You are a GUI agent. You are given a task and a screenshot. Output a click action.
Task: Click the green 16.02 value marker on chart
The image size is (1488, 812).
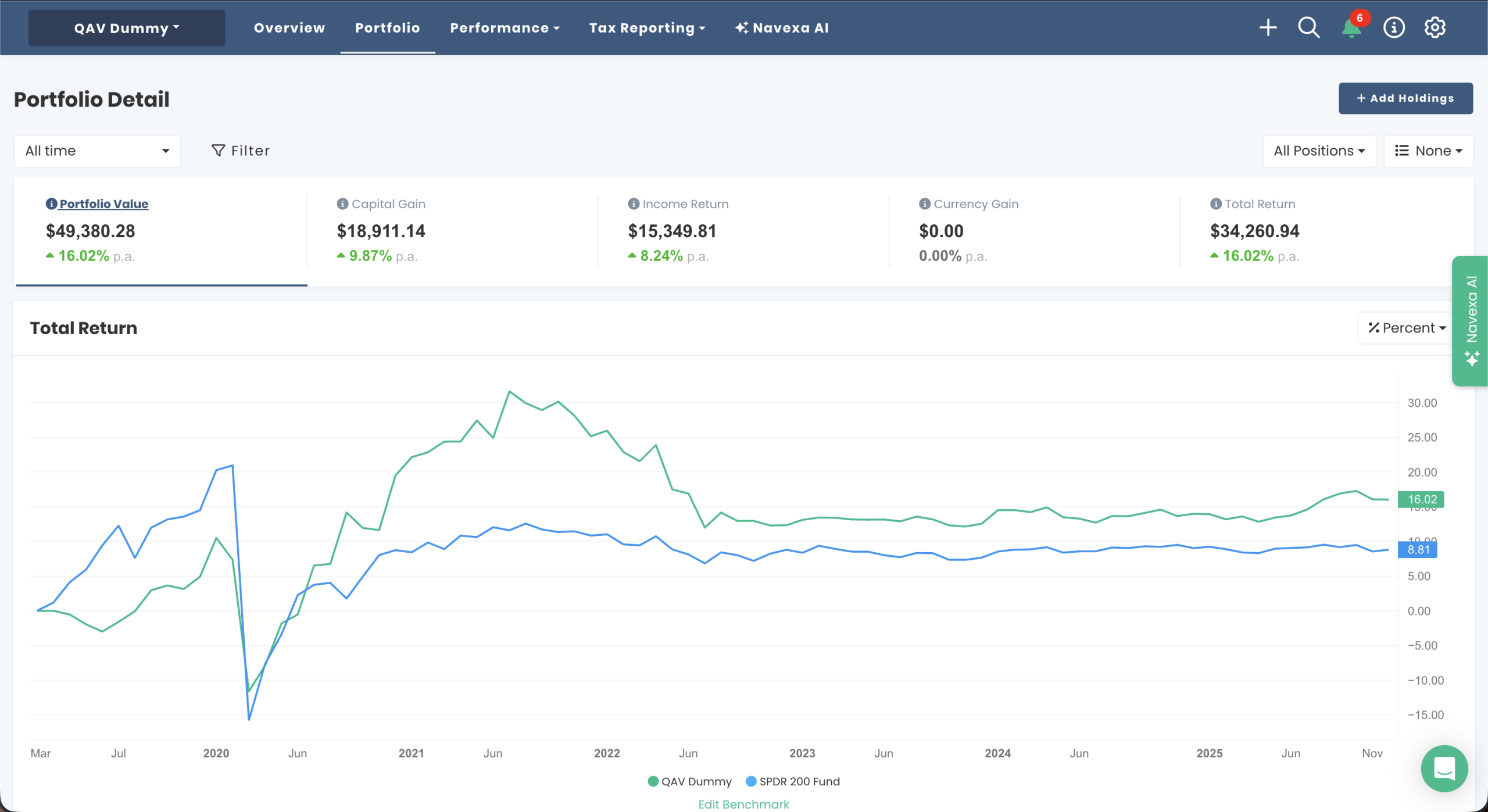click(1420, 499)
